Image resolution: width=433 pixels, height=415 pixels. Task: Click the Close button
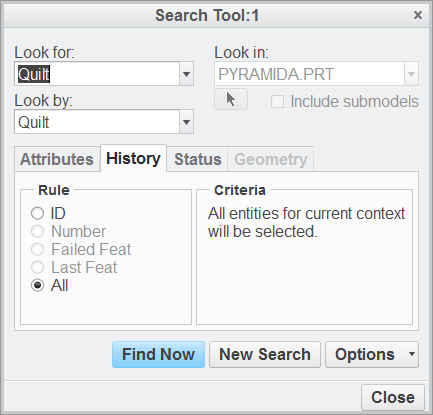click(393, 397)
